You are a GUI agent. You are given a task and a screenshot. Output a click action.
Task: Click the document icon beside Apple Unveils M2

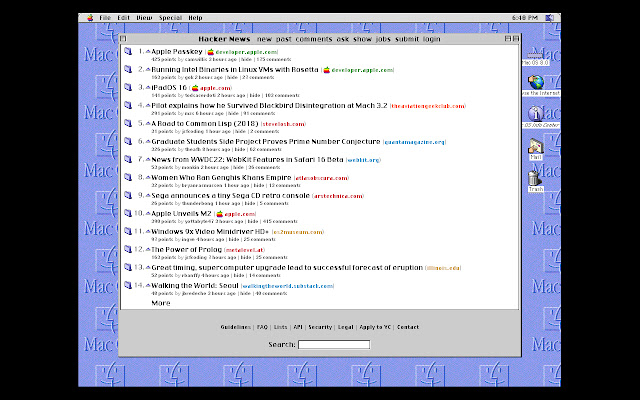tap(128, 213)
